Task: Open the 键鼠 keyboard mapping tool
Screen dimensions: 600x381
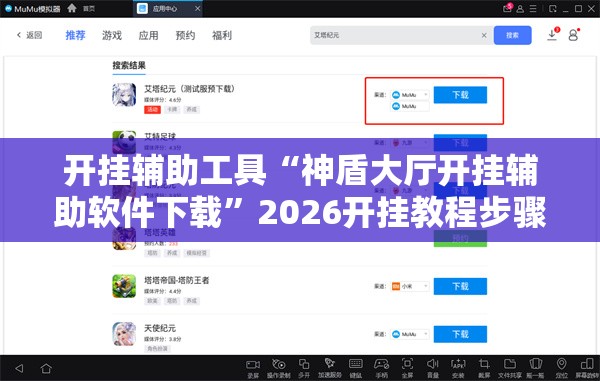Action: [x=355, y=368]
